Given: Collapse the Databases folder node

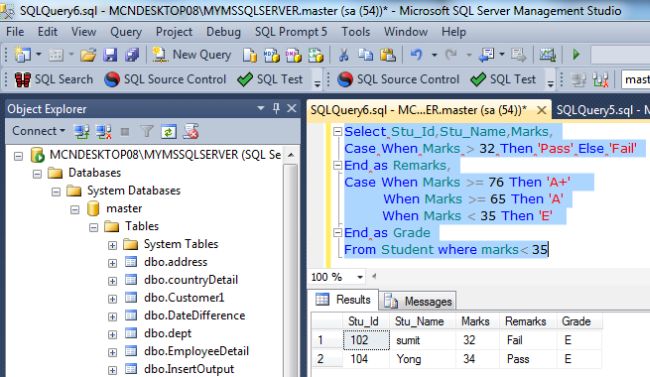Looking at the screenshot, I should [37, 174].
